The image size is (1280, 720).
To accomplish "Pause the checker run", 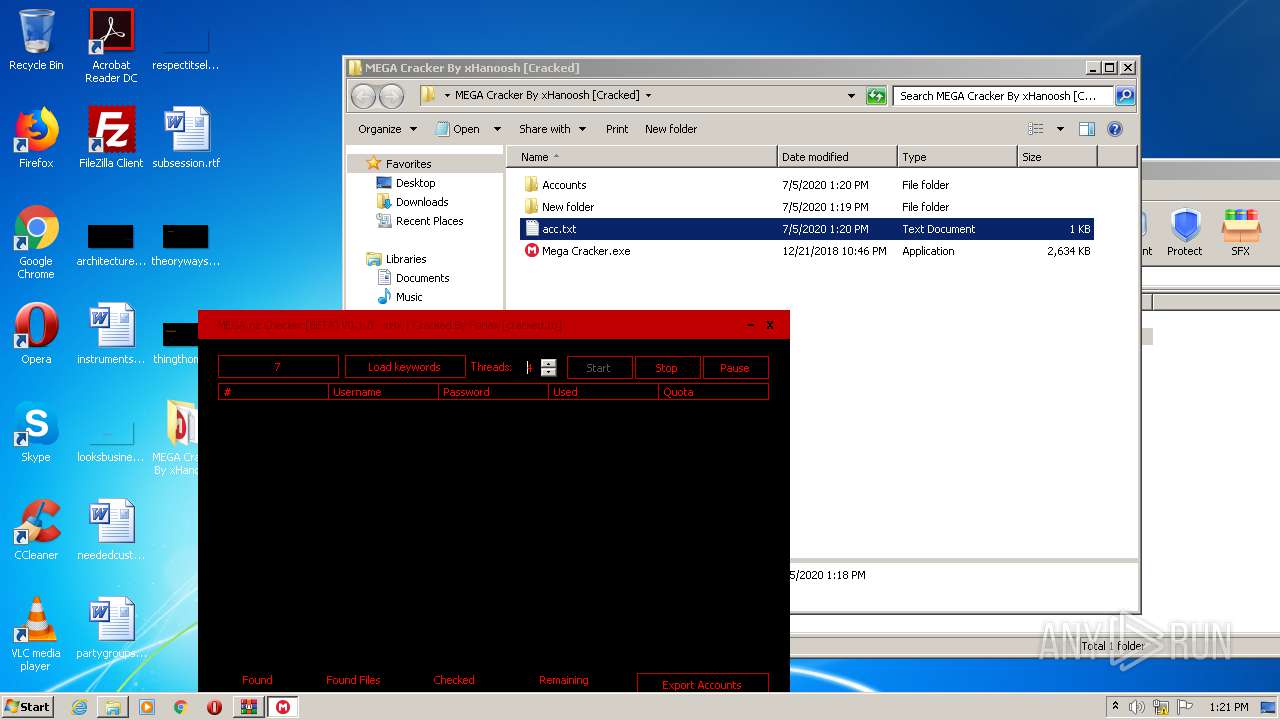I will tap(735, 368).
